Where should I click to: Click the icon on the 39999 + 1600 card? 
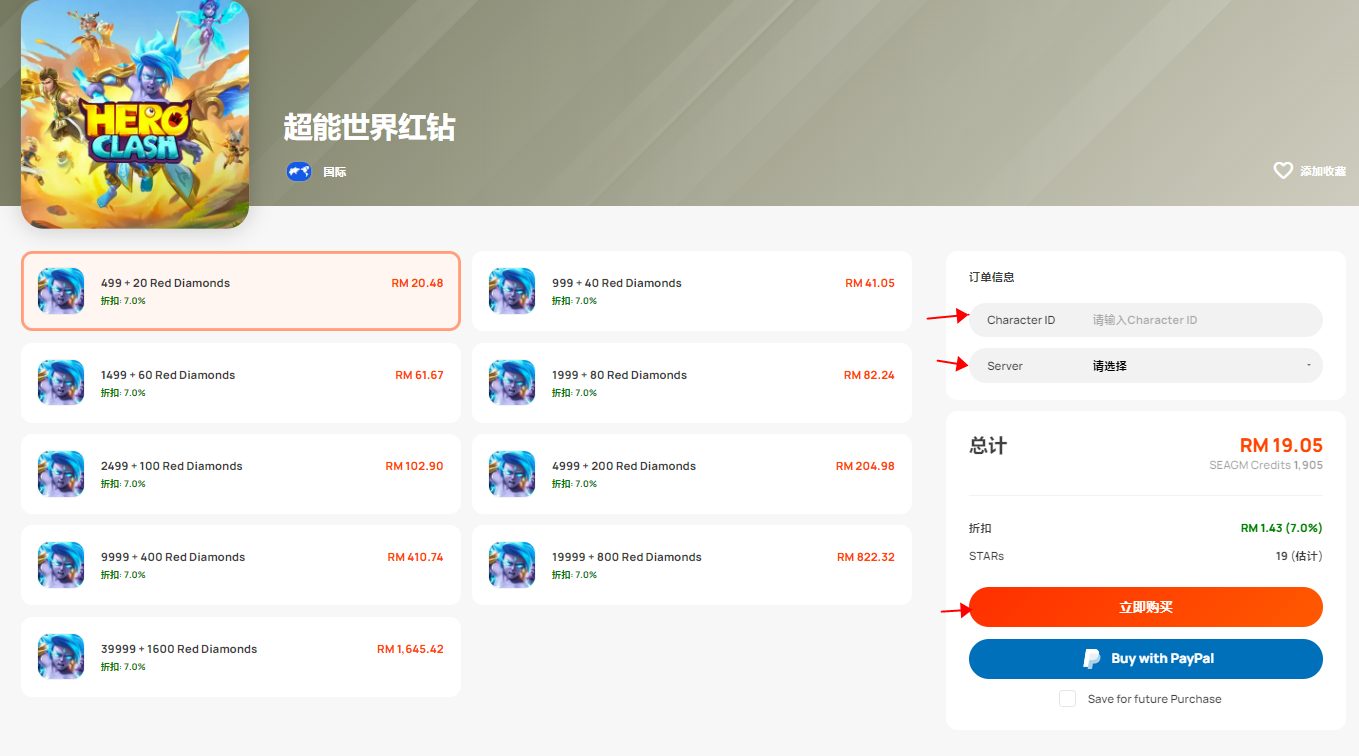coord(61,657)
